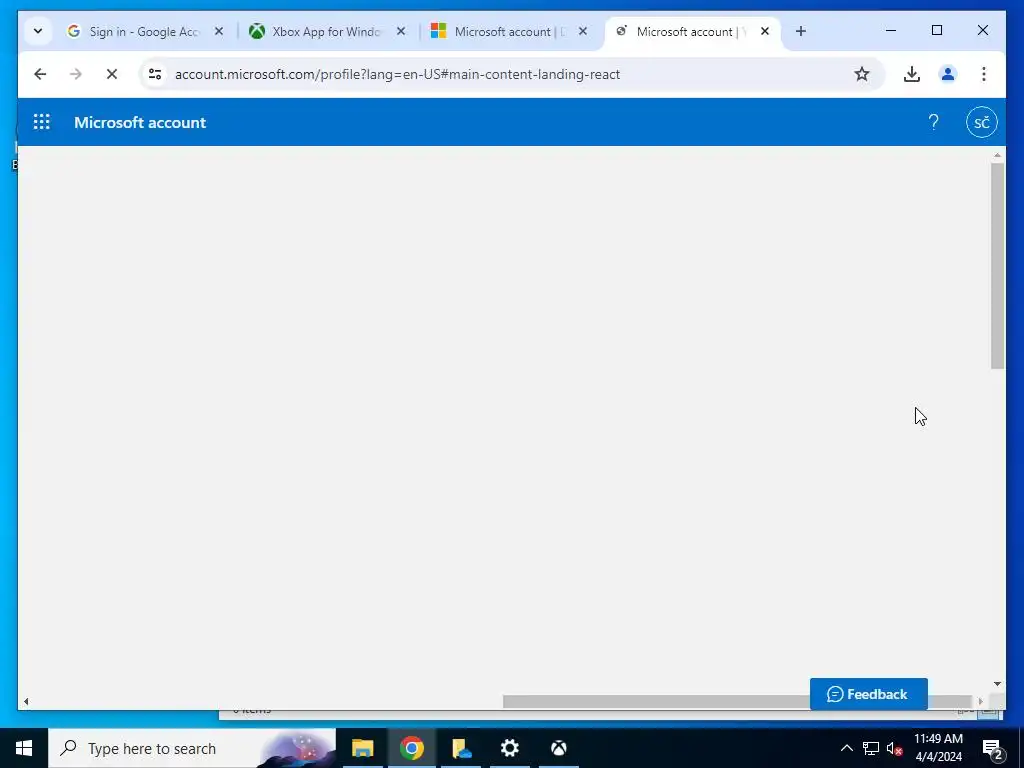Click the scroll-down arrow of the page
The image size is (1024, 768).
(997, 684)
